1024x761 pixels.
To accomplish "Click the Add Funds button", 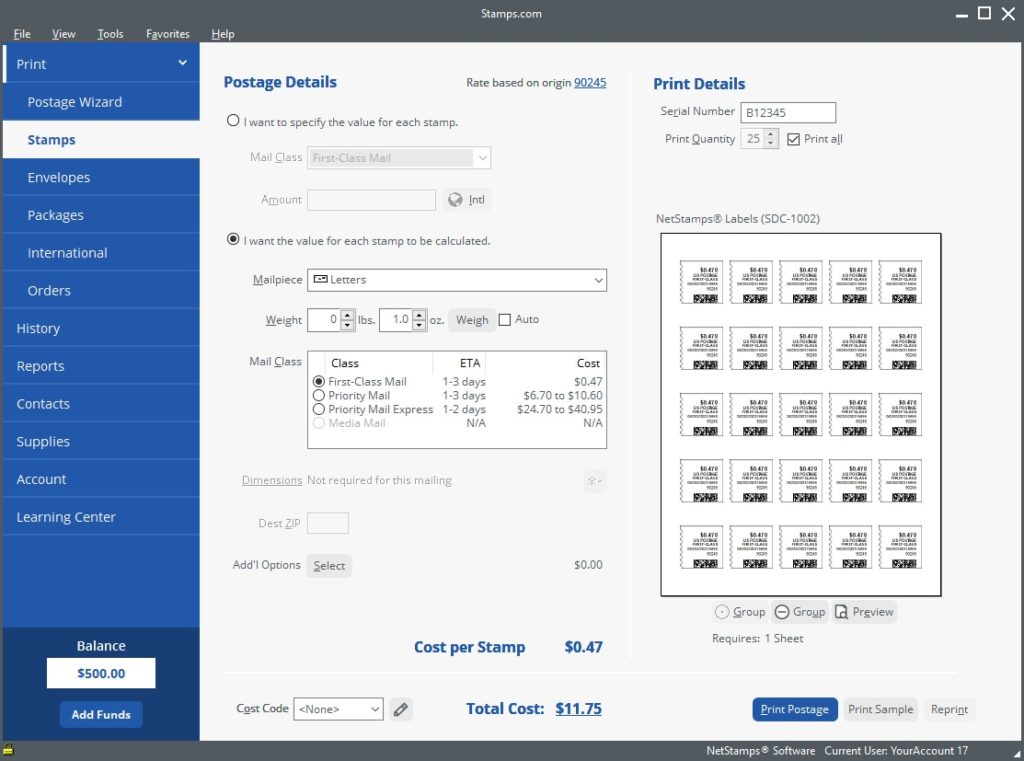I will pyautogui.click(x=101, y=715).
